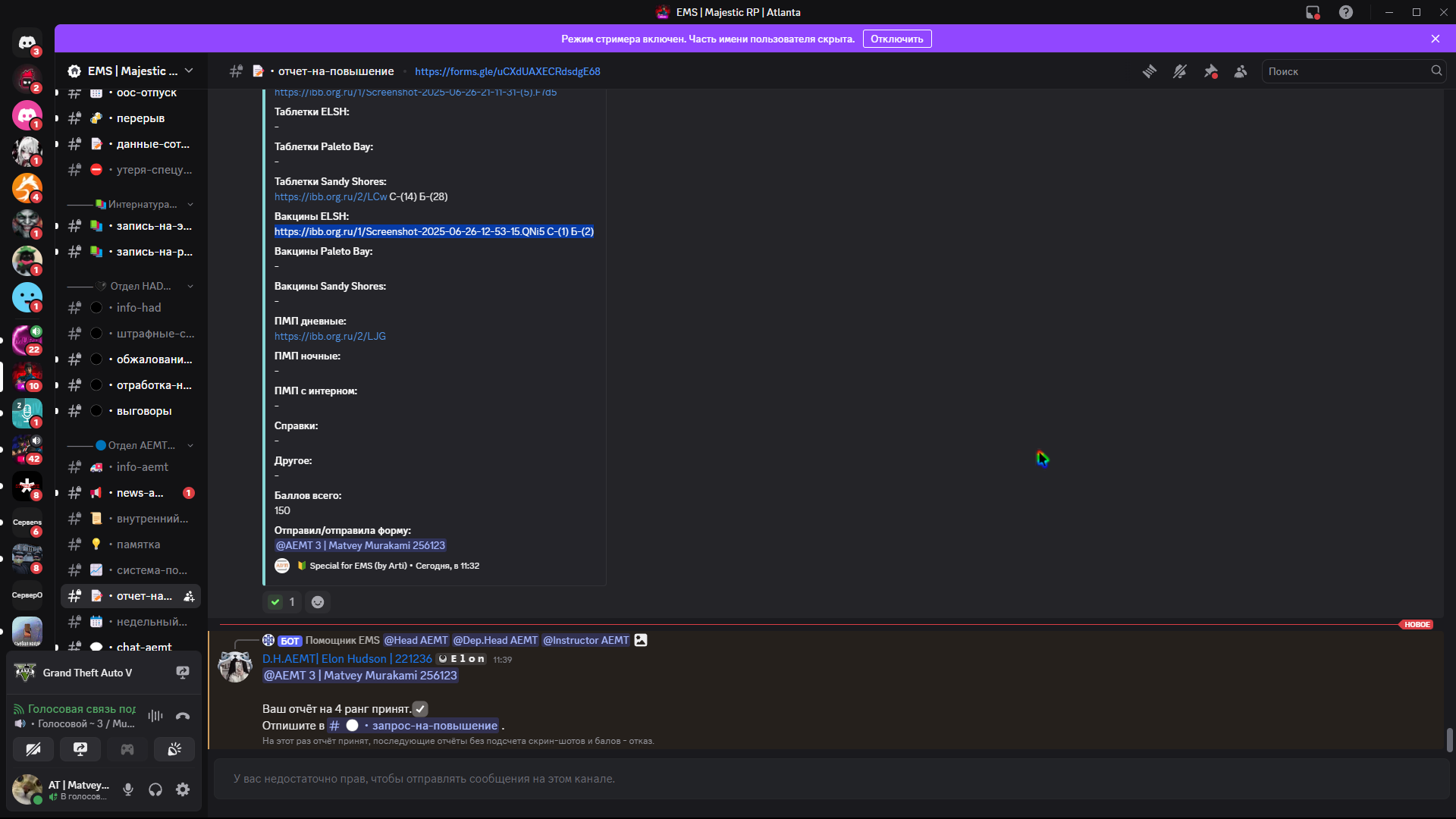Click mention @AEMT 3 | Matvey Murakami in form
The height and width of the screenshot is (819, 1456).
[x=360, y=545]
